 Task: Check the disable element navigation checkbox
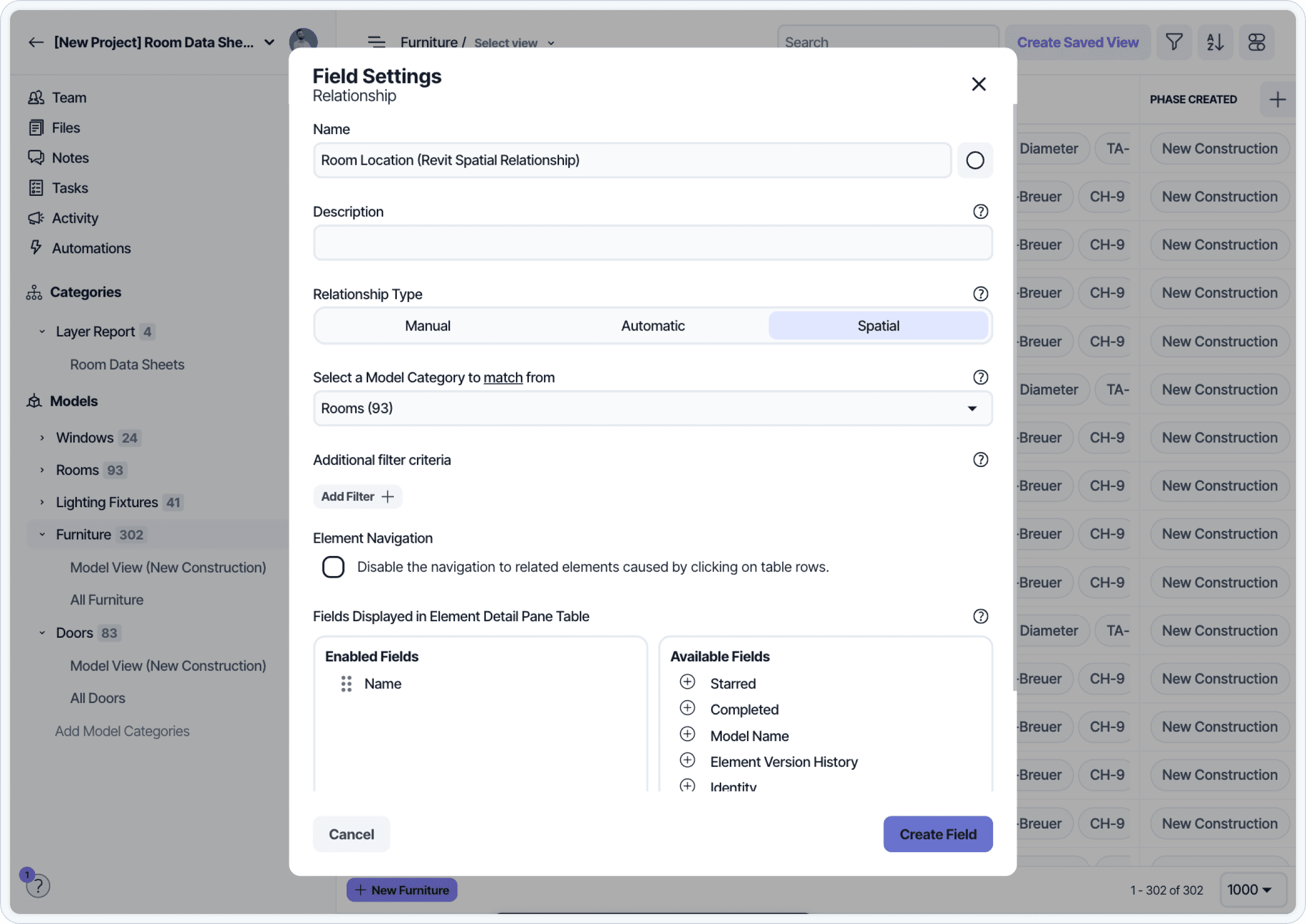pyautogui.click(x=334, y=567)
